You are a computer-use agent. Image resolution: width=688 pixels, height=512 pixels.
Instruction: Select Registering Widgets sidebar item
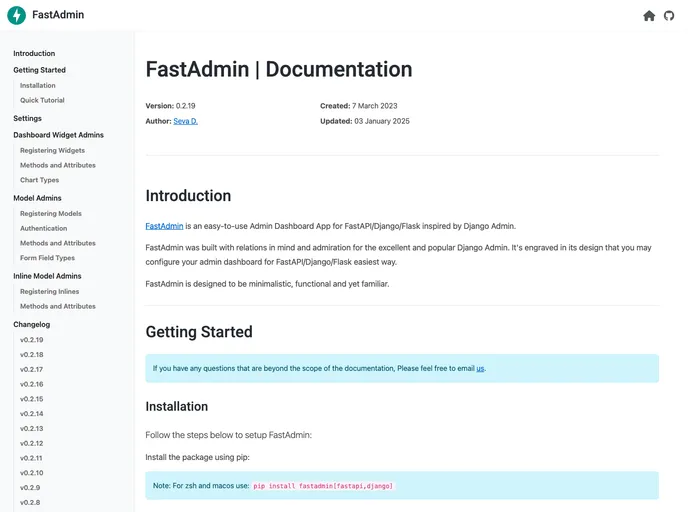(52, 150)
